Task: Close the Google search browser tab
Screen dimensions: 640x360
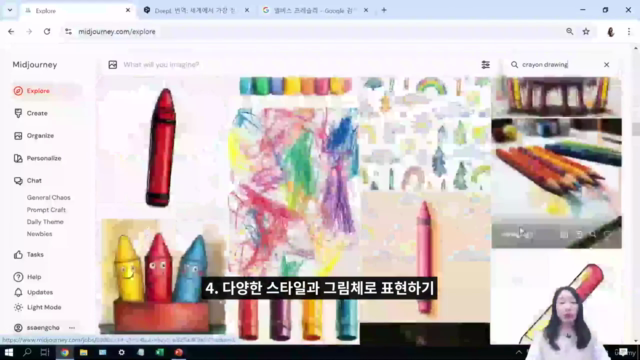Action: coord(366,11)
